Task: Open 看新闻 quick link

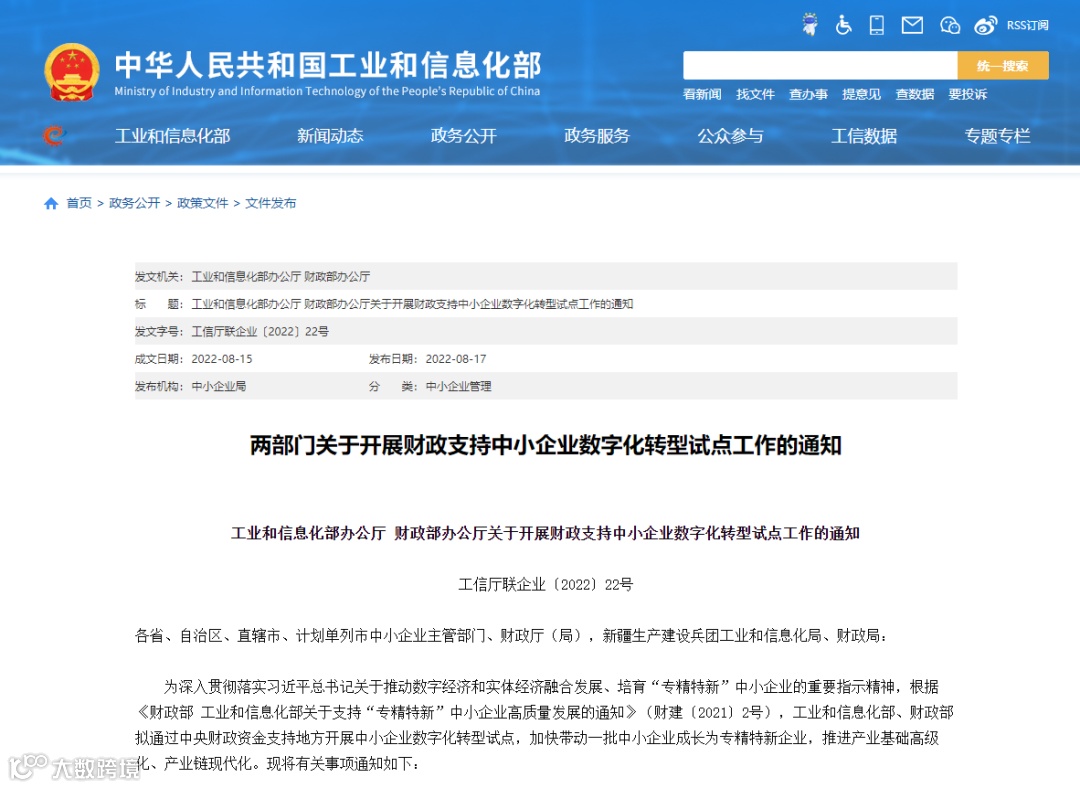Action: (x=702, y=94)
